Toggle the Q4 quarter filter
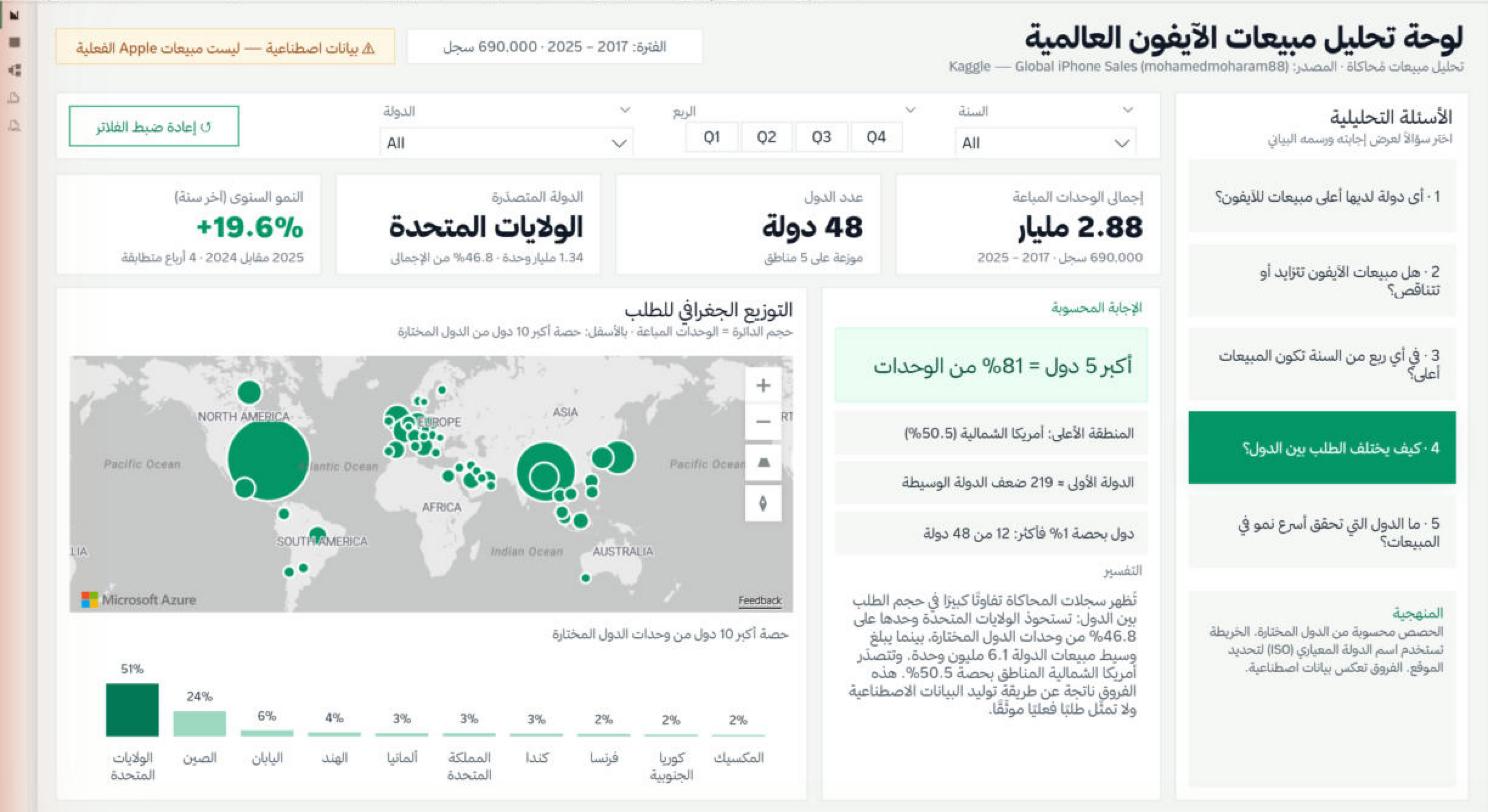1488x812 pixels. [x=877, y=138]
